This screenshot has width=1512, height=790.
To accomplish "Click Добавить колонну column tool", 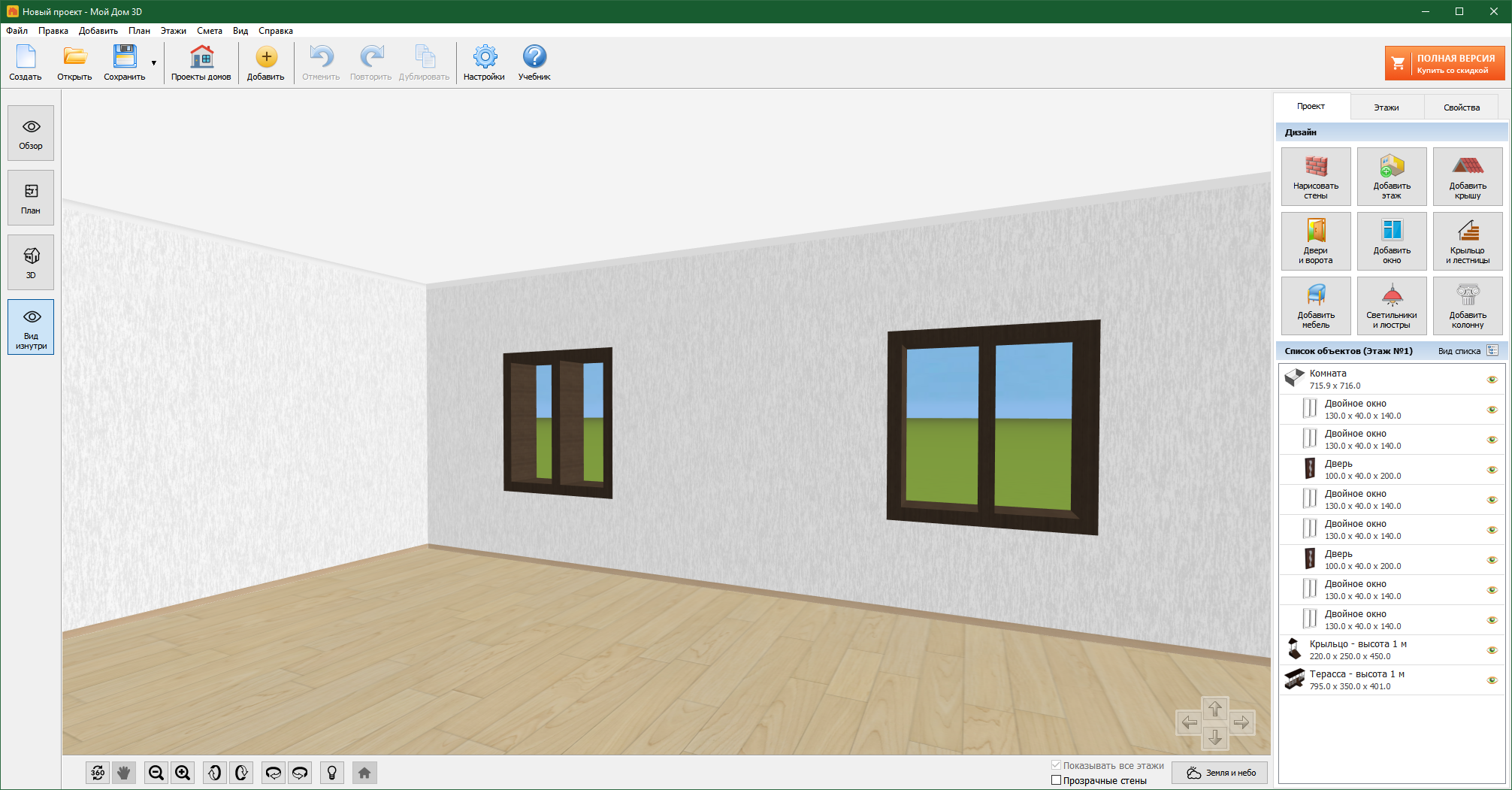I will [x=1468, y=306].
